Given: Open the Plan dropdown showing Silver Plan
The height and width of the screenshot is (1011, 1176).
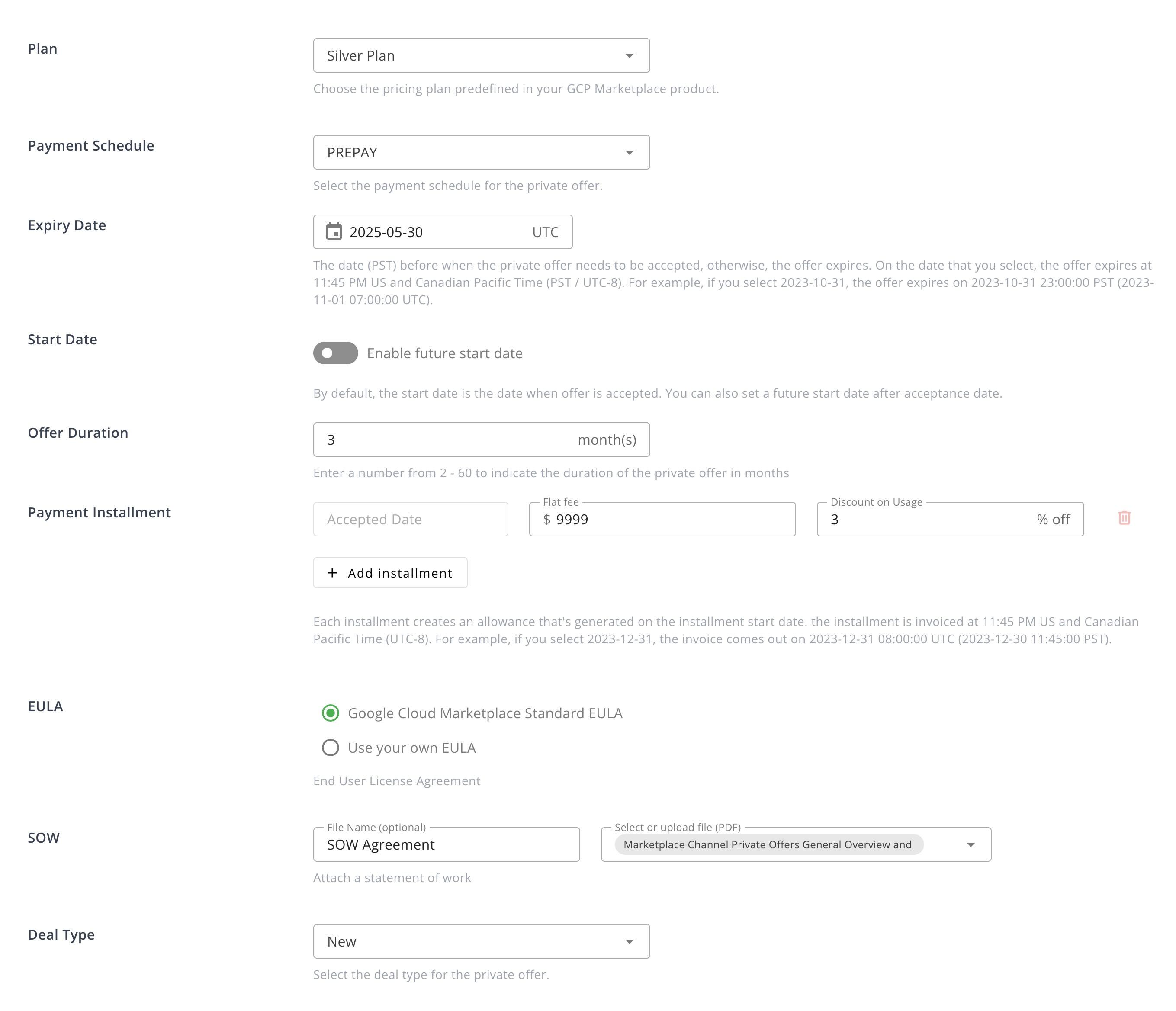Looking at the screenshot, I should point(481,56).
